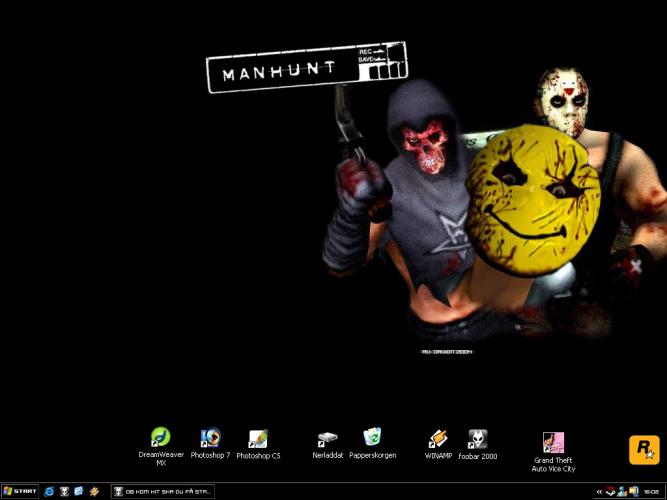
Task: Click the third quick launch icon
Action: [79, 491]
